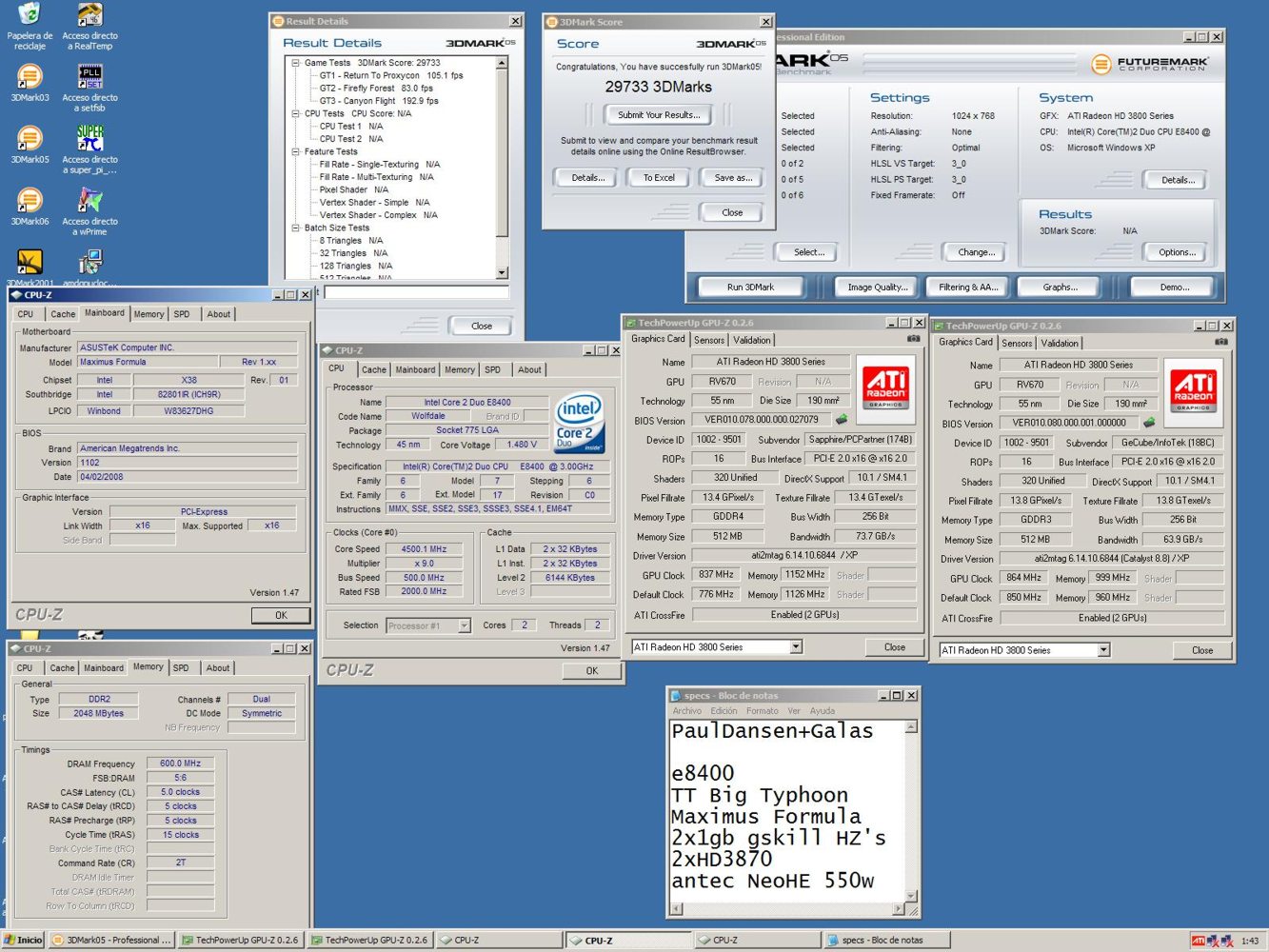Screen dimensions: 1269x952
Task: Click the Inicio start button
Action: pos(23,940)
